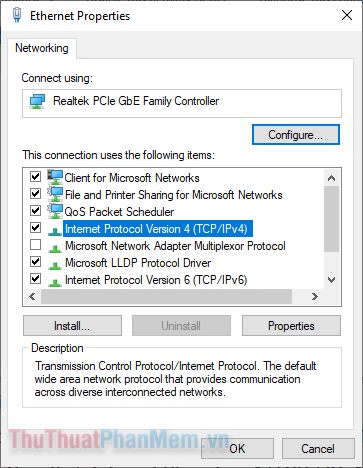This screenshot has height=468, width=363.
Task: Click the list's scroll down arrow
Action: (x=331, y=280)
